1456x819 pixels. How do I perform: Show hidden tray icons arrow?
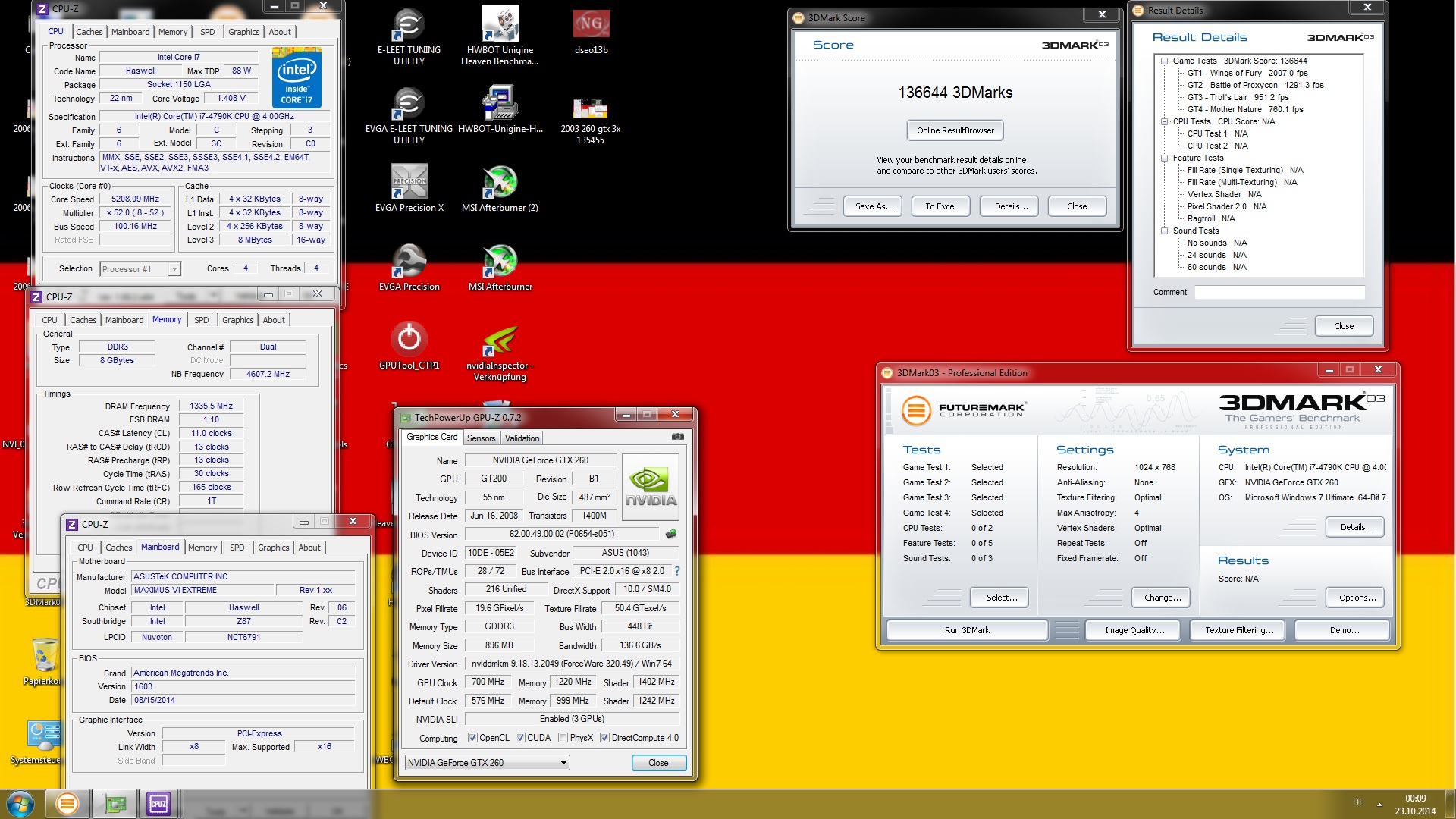pos(1379,803)
